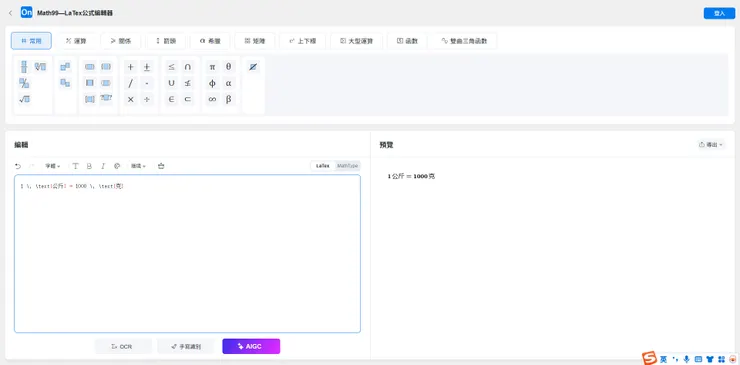
Task: Insert a fraction template
Action: pos(24,67)
